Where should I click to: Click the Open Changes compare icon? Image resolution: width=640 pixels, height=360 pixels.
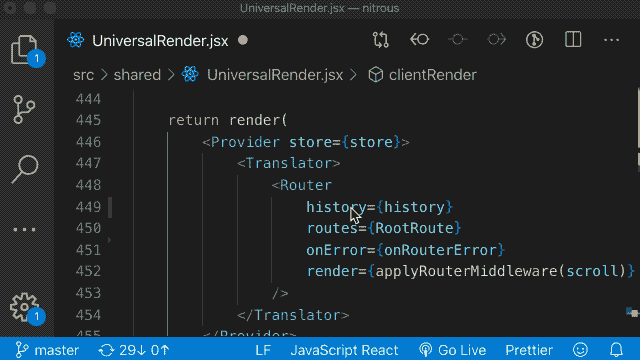(380, 40)
